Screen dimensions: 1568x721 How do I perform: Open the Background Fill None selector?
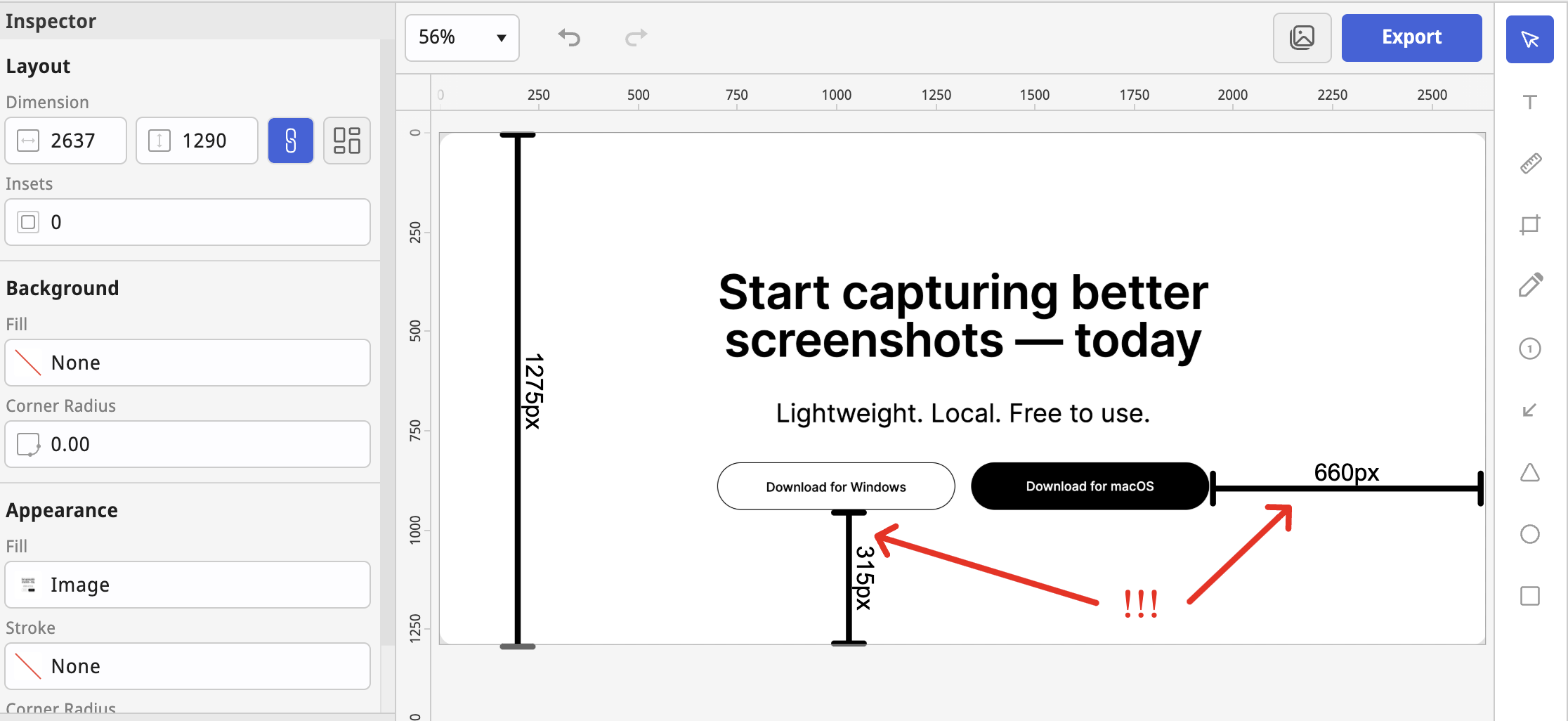(188, 363)
